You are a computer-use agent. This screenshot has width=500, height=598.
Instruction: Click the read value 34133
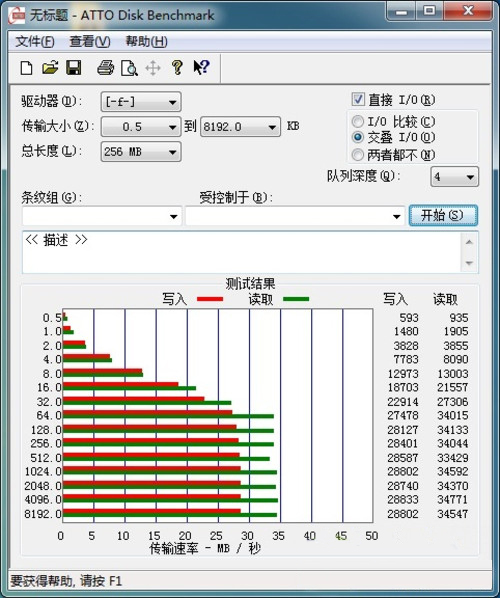pos(452,430)
